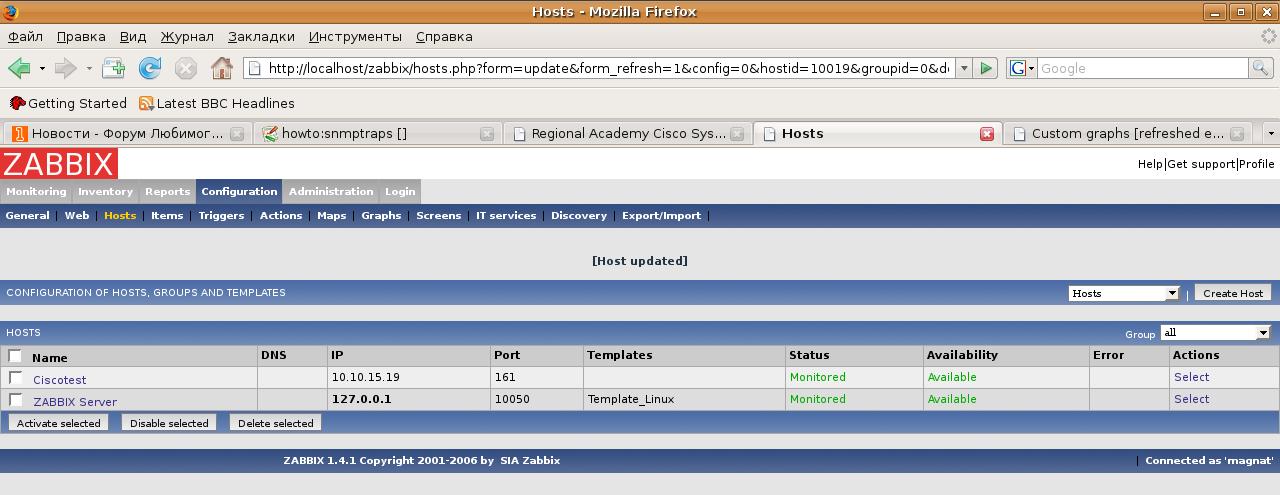This screenshot has height=495, width=1280.
Task: Open the Закладки menu
Action: tap(261, 36)
